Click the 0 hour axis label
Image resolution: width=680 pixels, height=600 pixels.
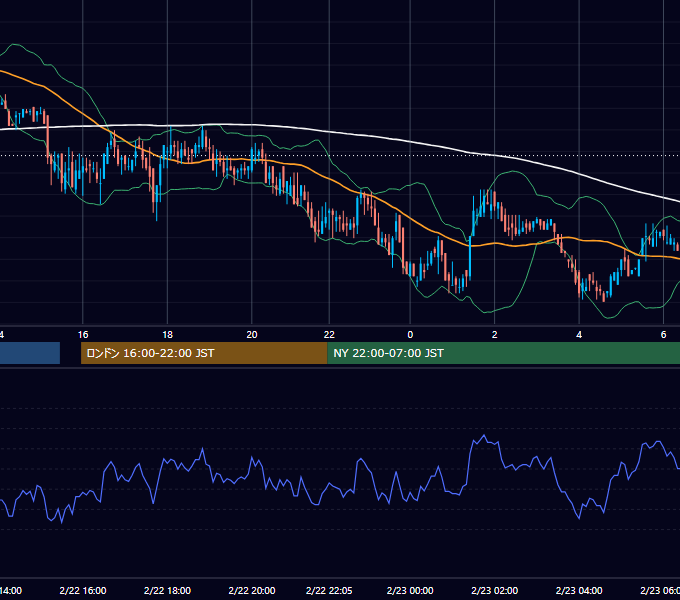410,335
